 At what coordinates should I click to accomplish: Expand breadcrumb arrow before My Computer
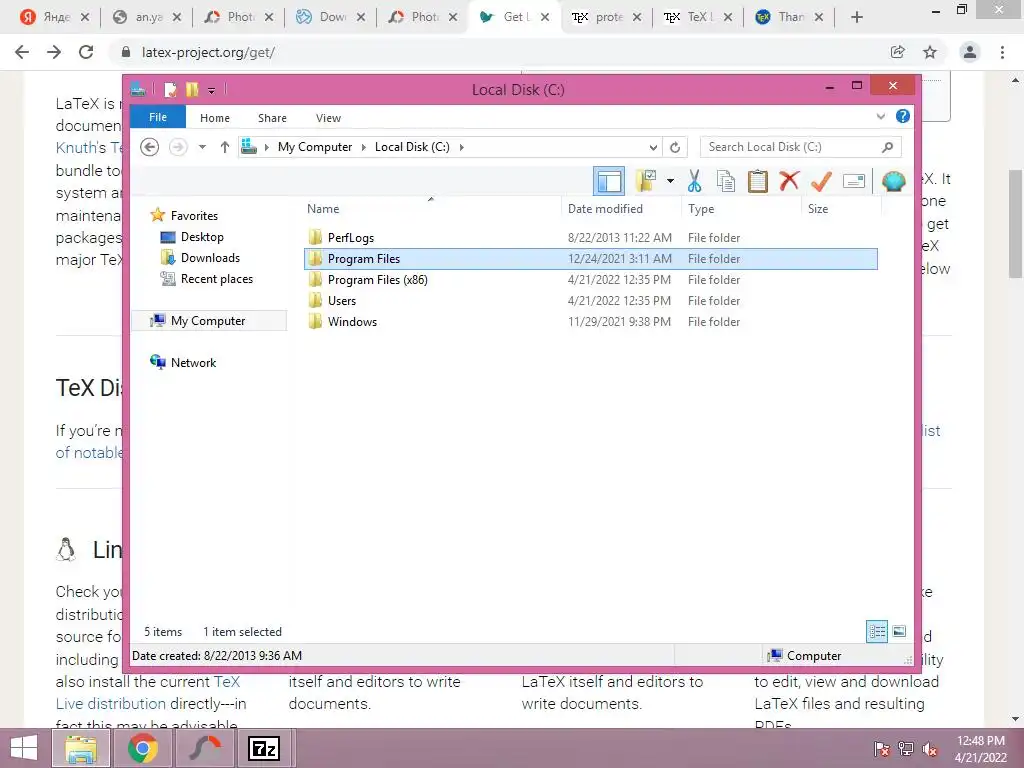pyautogui.click(x=266, y=147)
